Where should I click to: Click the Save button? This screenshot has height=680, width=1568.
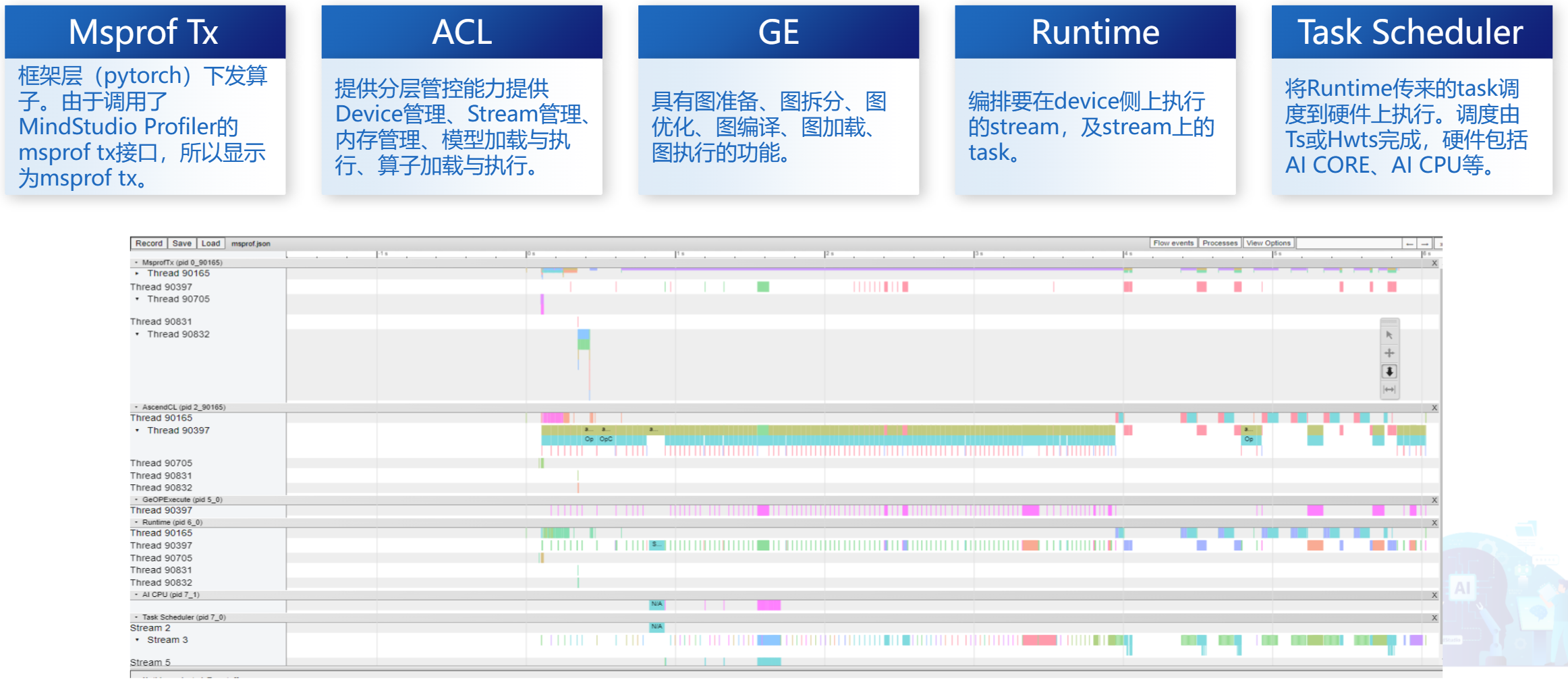pos(181,244)
